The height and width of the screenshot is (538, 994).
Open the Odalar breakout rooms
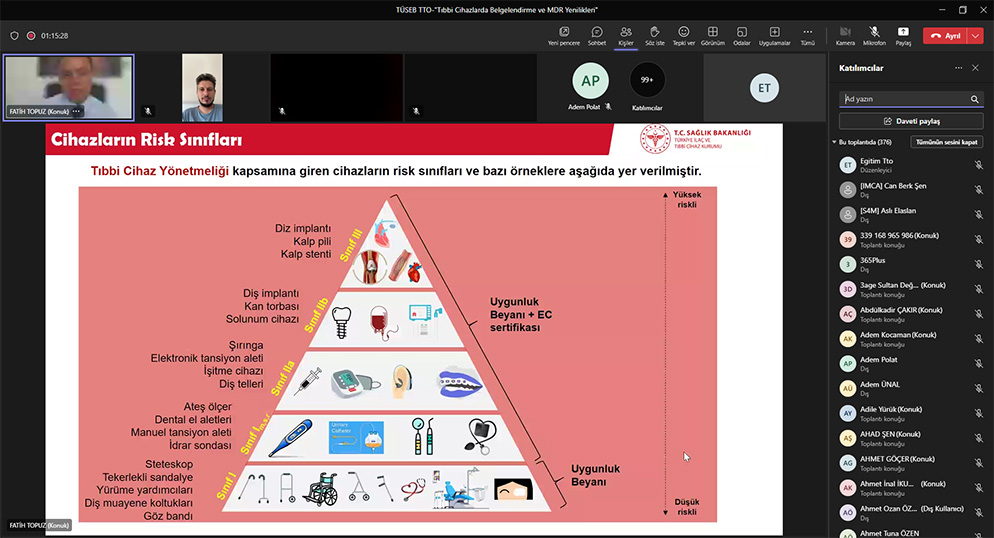(742, 35)
